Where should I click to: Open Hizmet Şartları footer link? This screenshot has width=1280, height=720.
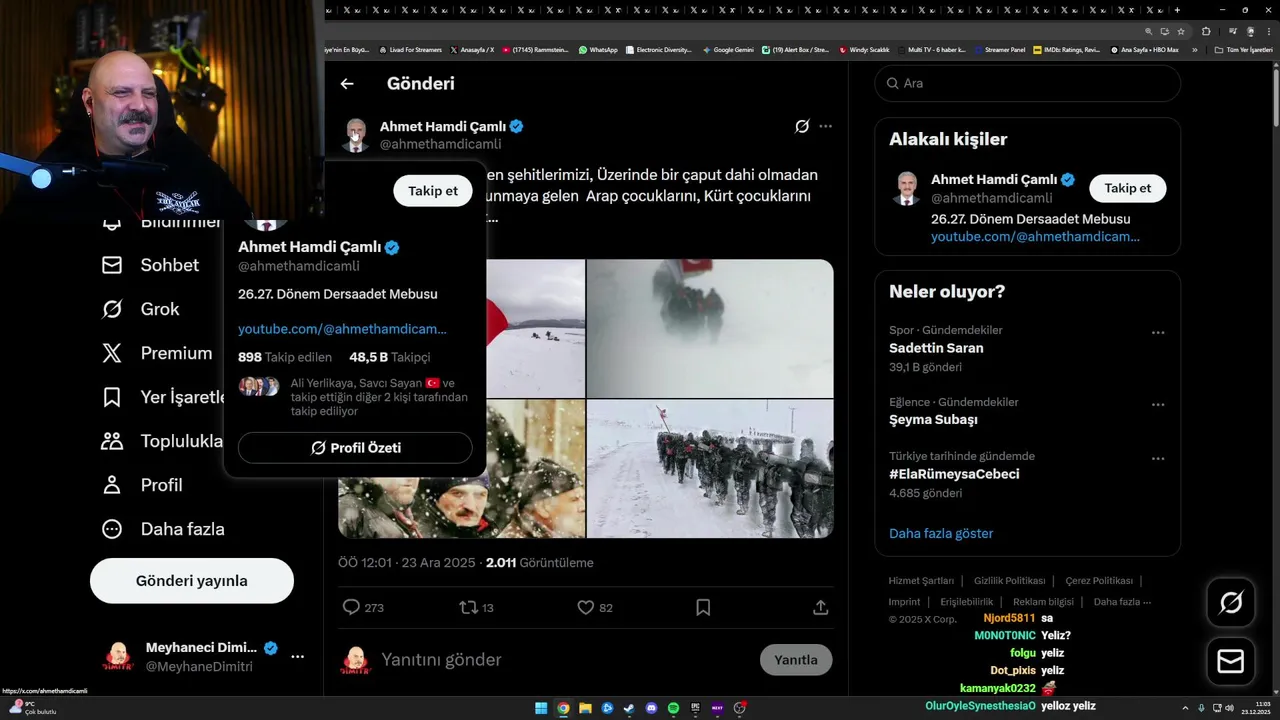(921, 581)
